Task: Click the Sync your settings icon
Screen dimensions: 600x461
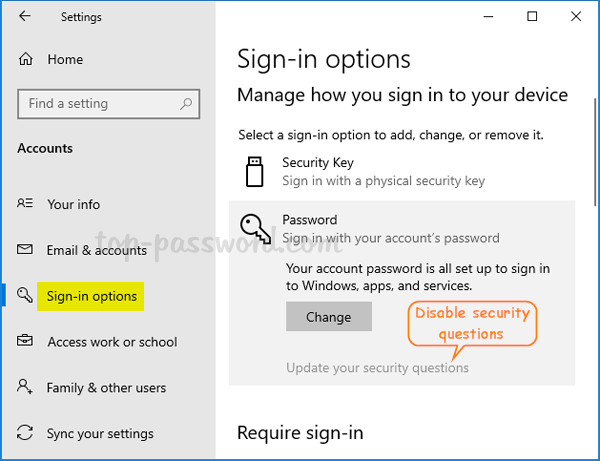Action: [x=26, y=434]
